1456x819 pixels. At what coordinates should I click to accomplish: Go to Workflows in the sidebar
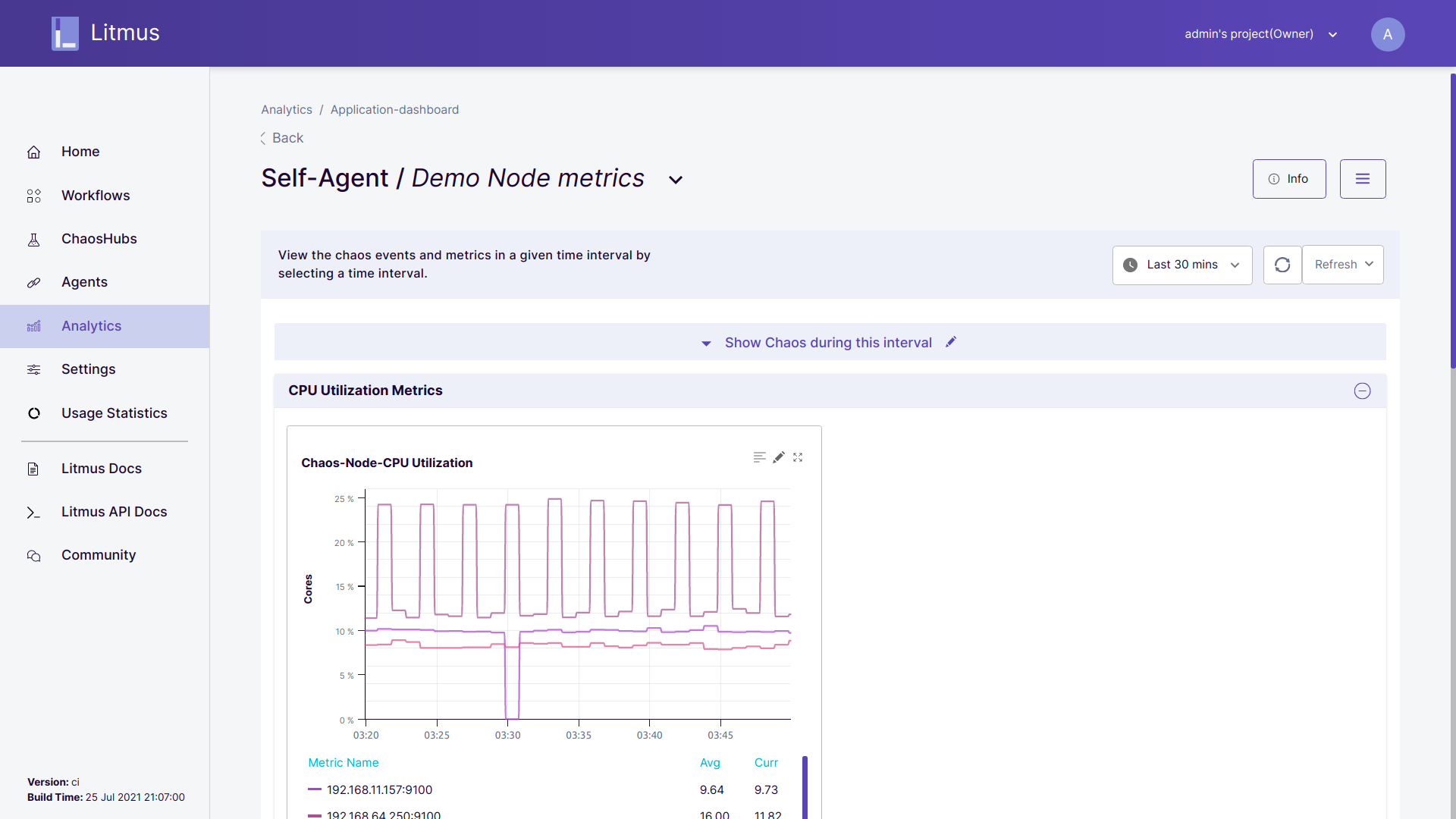96,196
